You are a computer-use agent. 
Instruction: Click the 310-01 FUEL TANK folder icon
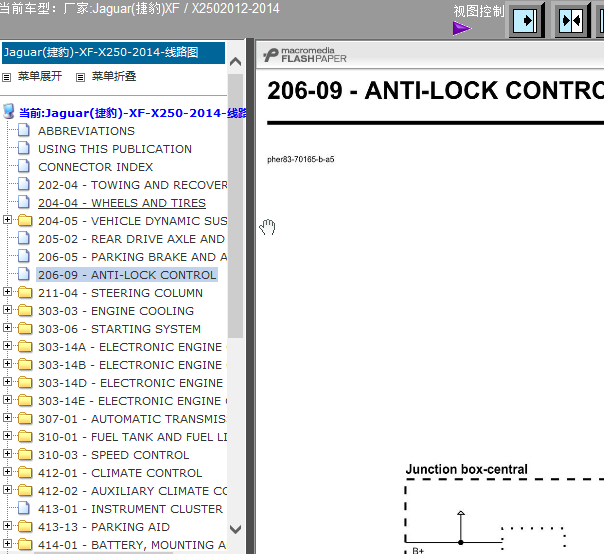[25, 436]
